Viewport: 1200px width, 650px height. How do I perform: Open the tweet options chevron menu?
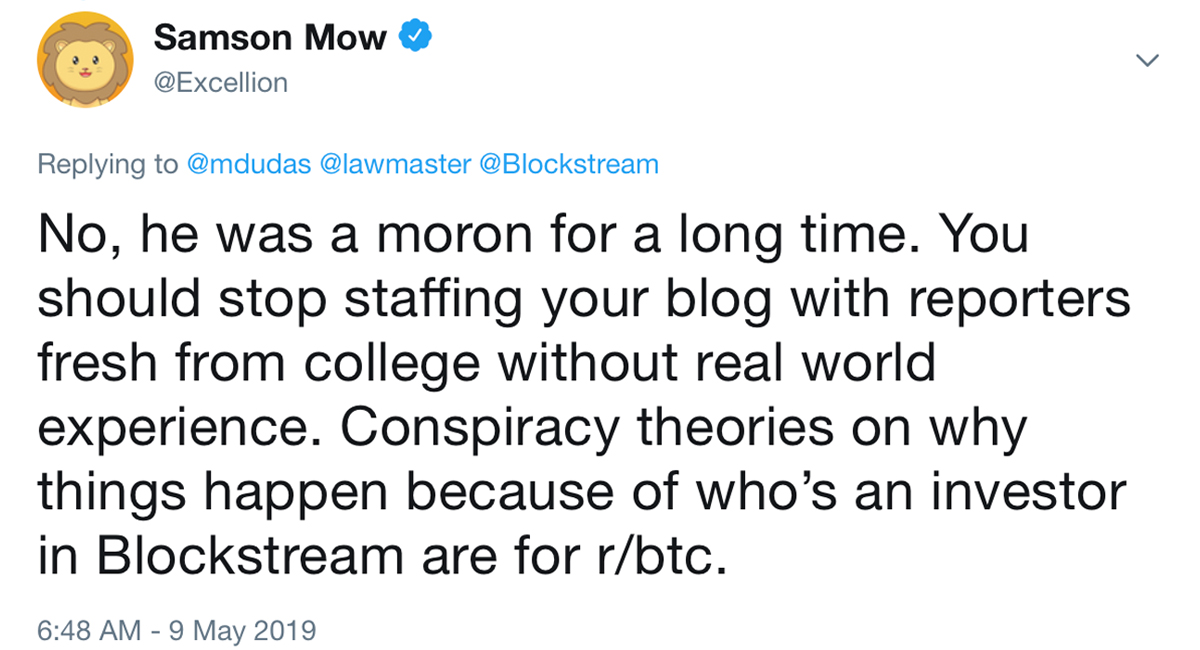click(x=1148, y=61)
